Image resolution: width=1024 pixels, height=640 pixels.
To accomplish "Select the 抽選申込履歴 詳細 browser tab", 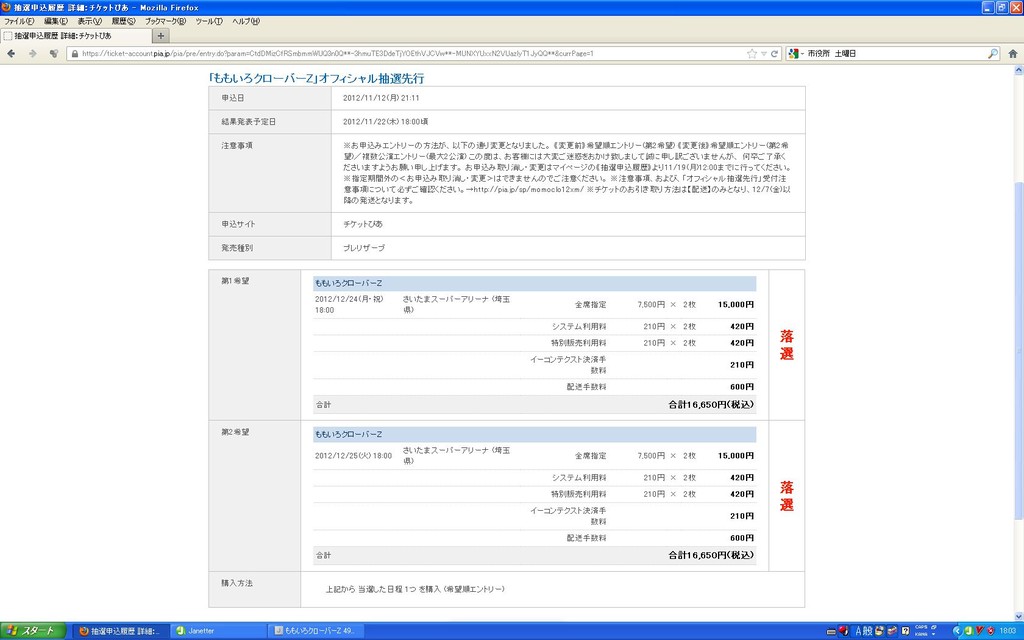I will (x=76, y=36).
